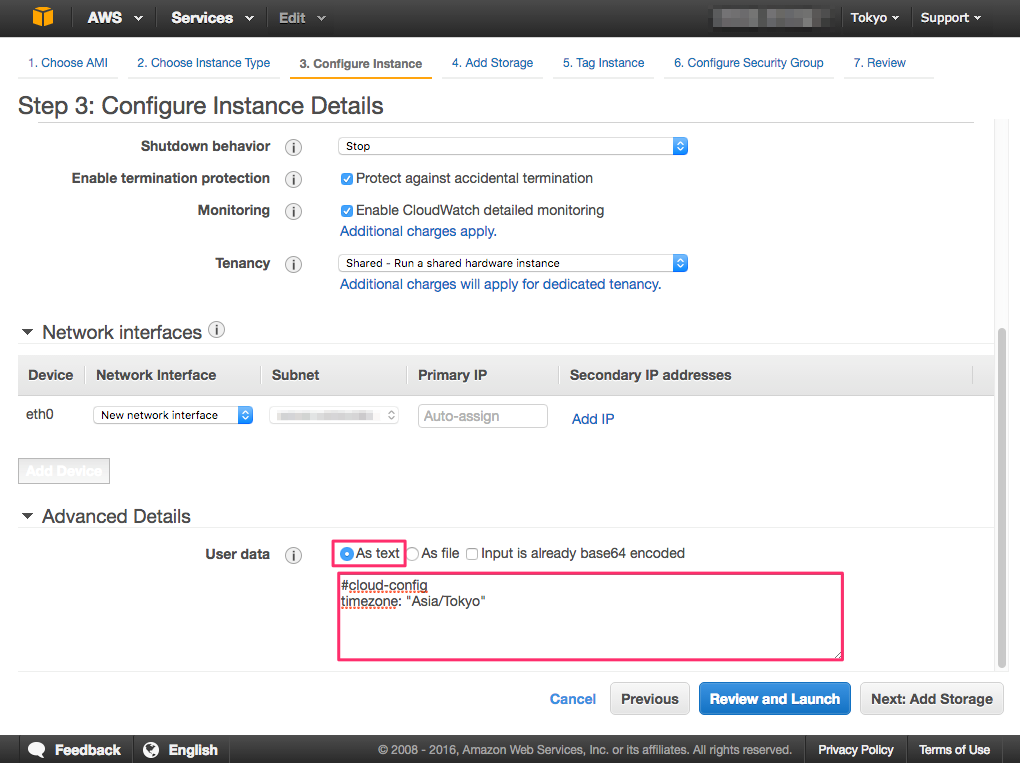
Task: Click the AWS orange cube logo
Action: 43,17
